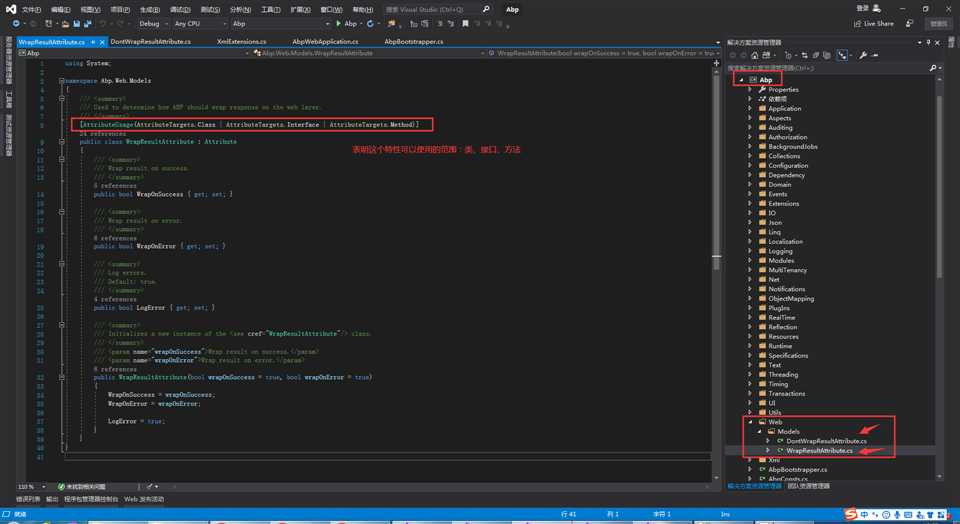Open the Debug configuration dropdown
Image resolution: width=960 pixels, height=524 pixels.
[x=152, y=23]
